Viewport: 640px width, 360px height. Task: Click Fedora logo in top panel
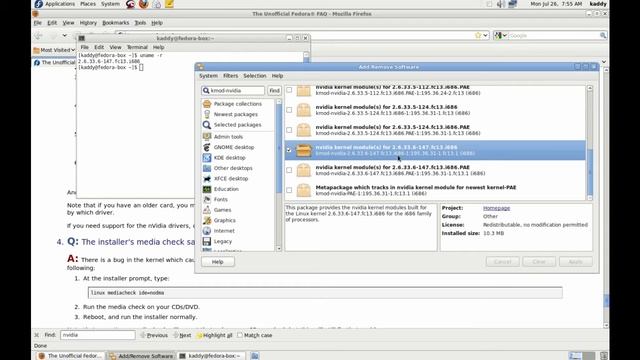click(x=38, y=4)
